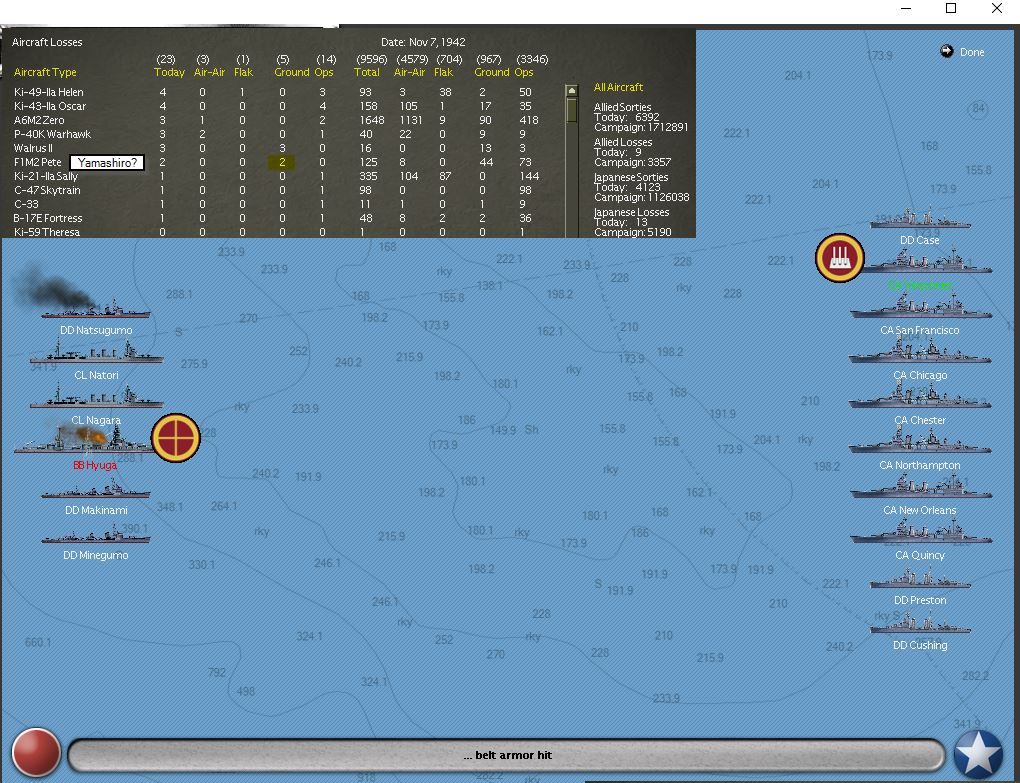The width and height of the screenshot is (1020, 783).
Task: Sort by the Total column header
Action: click(x=366, y=72)
